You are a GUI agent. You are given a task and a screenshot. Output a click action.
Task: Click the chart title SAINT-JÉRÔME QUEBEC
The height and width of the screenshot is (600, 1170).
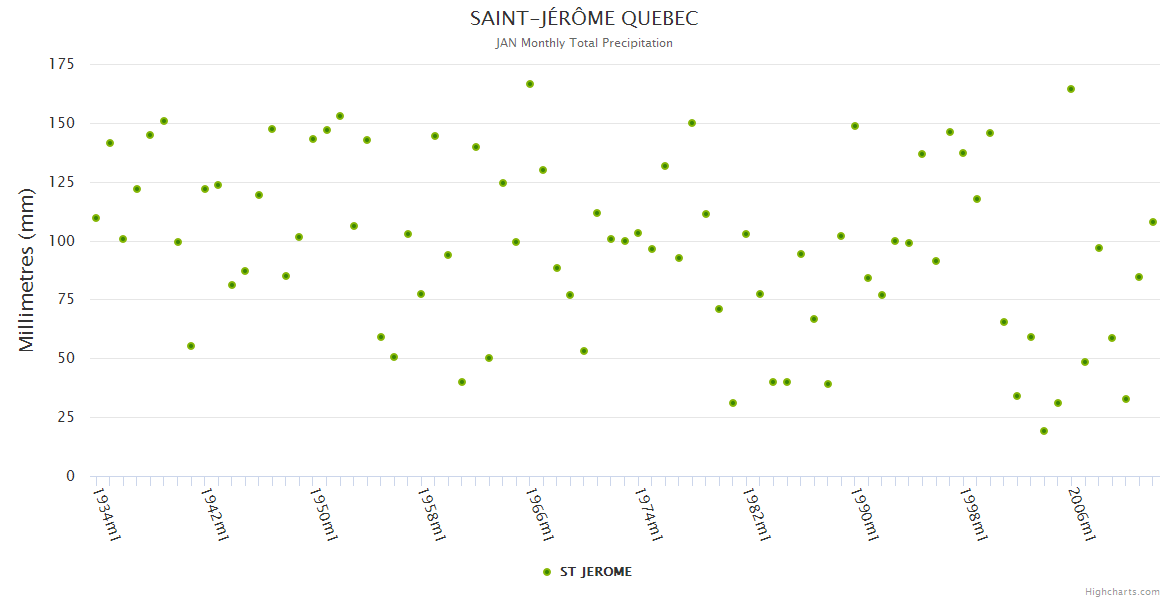(x=584, y=19)
